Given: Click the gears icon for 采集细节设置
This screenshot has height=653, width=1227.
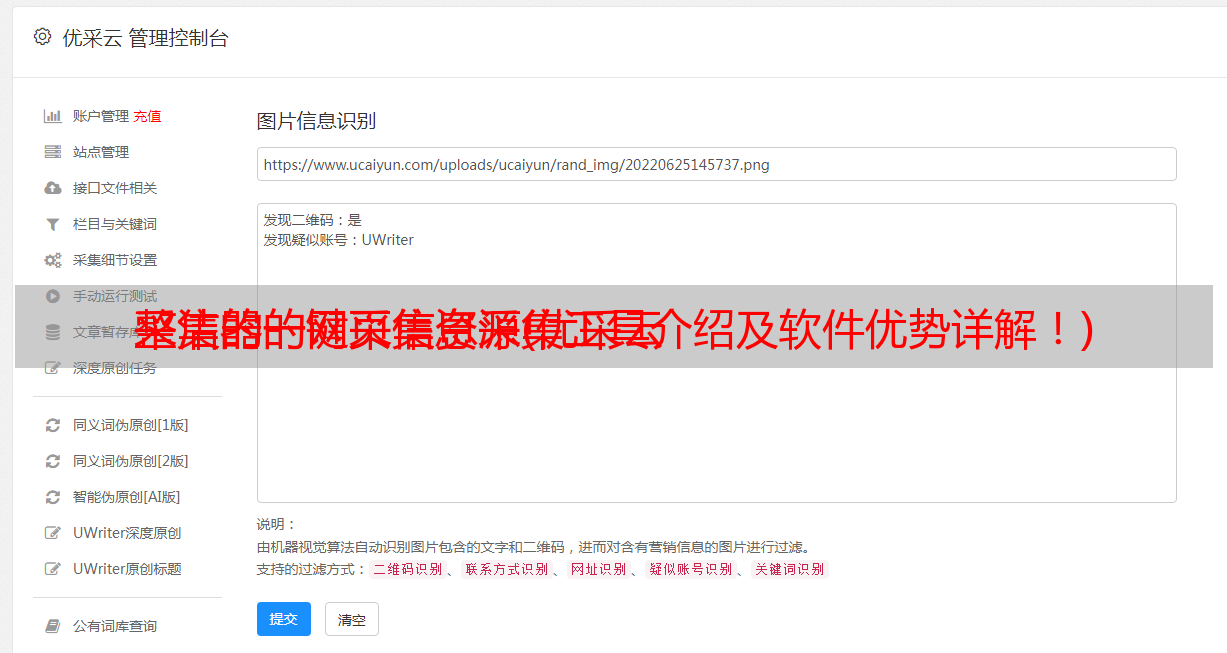Looking at the screenshot, I should pos(53,260).
